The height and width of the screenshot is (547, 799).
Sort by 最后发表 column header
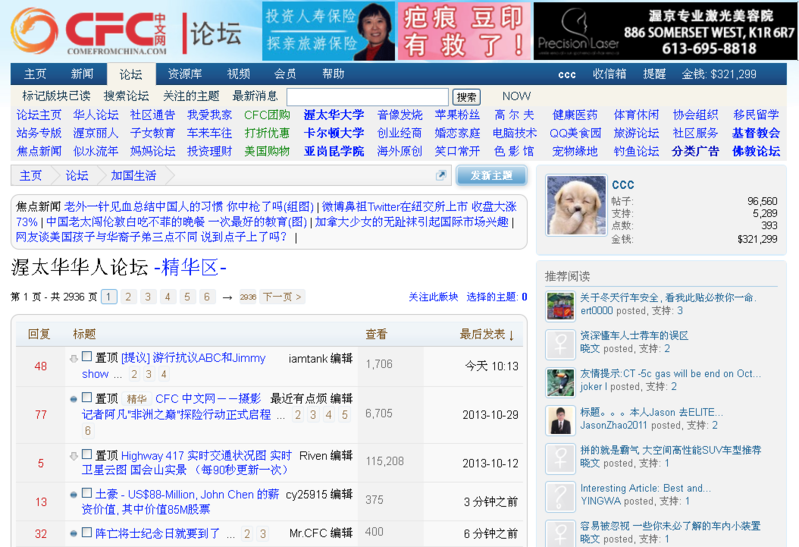click(x=487, y=334)
